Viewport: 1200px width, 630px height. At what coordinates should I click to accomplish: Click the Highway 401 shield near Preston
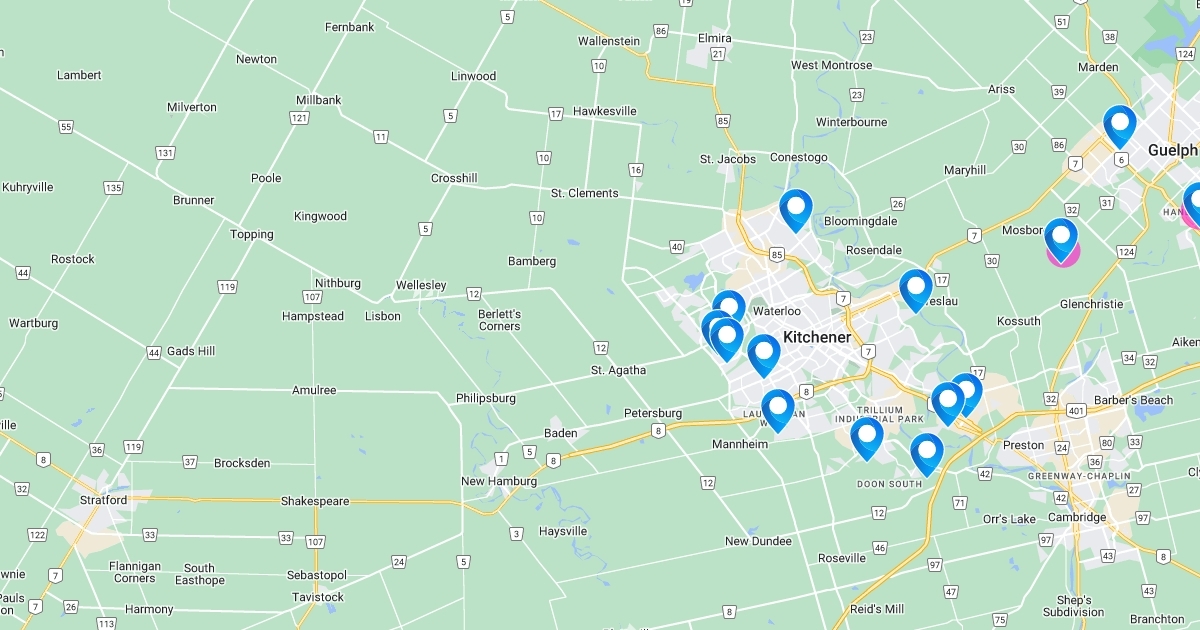click(1078, 411)
